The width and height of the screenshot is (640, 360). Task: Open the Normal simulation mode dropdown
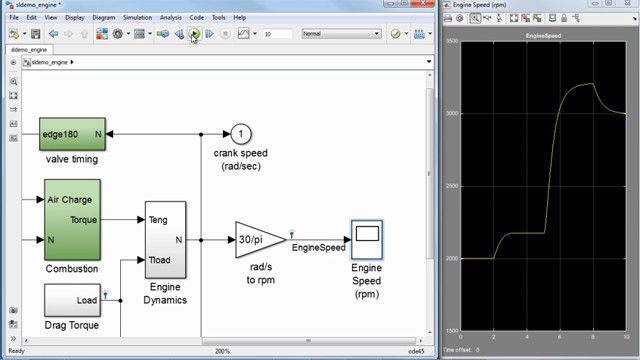coord(341,34)
